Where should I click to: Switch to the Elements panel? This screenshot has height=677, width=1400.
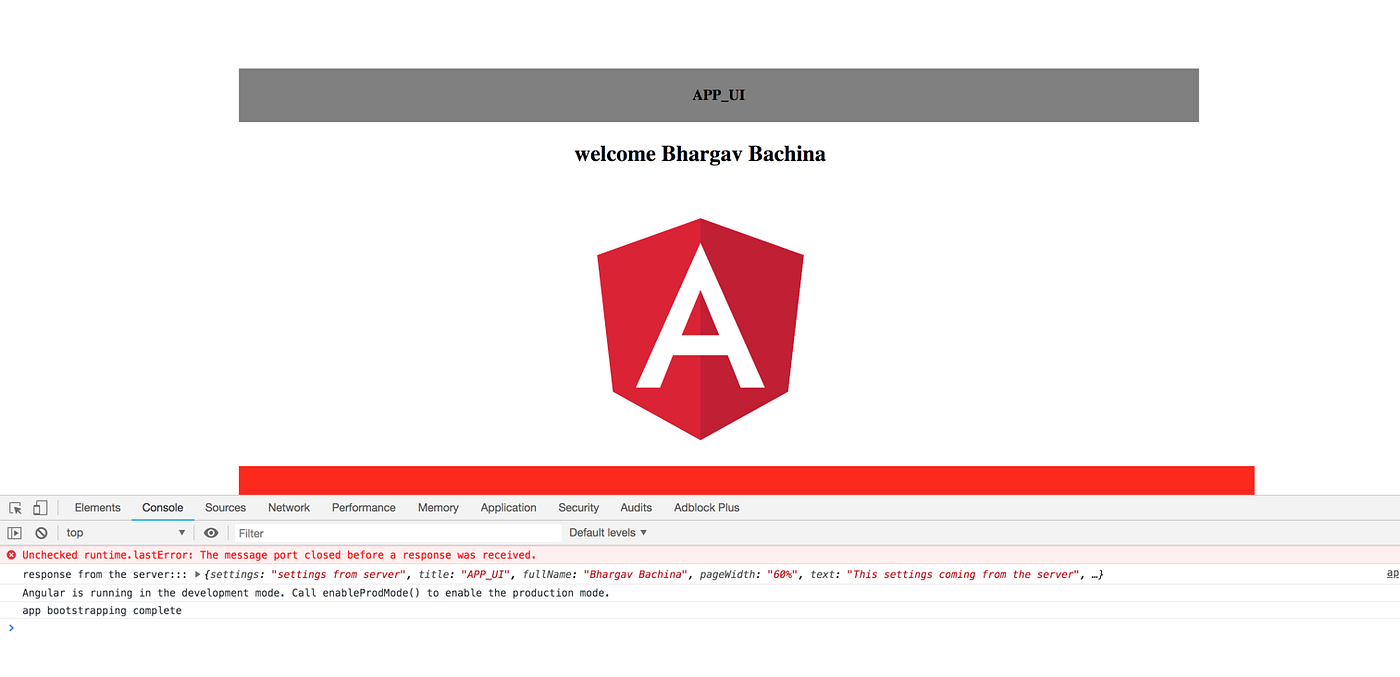point(97,507)
